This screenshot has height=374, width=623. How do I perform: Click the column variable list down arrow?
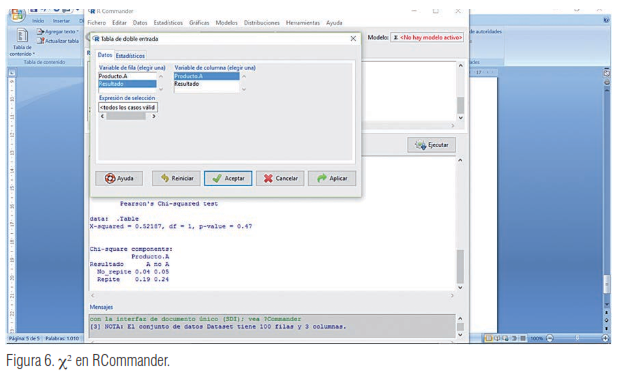(244, 89)
